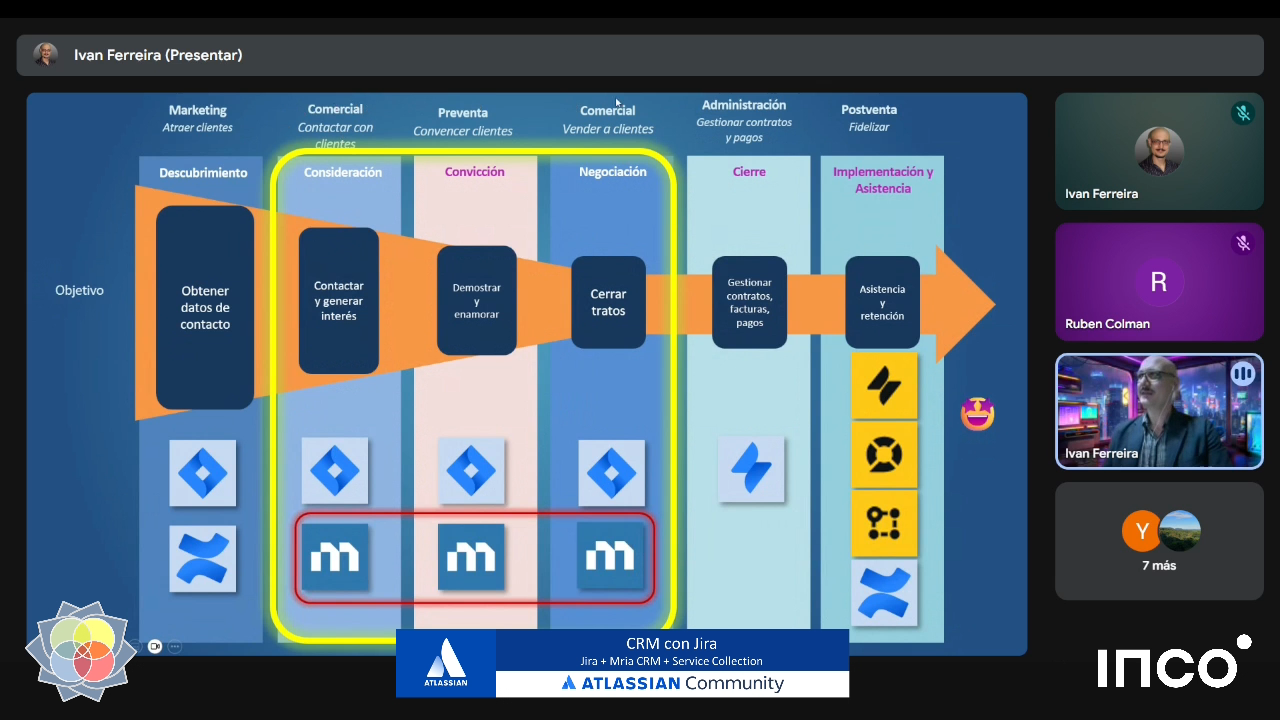Select the Mria CRM icon under Consideración
1280x720 pixels.
334,557
